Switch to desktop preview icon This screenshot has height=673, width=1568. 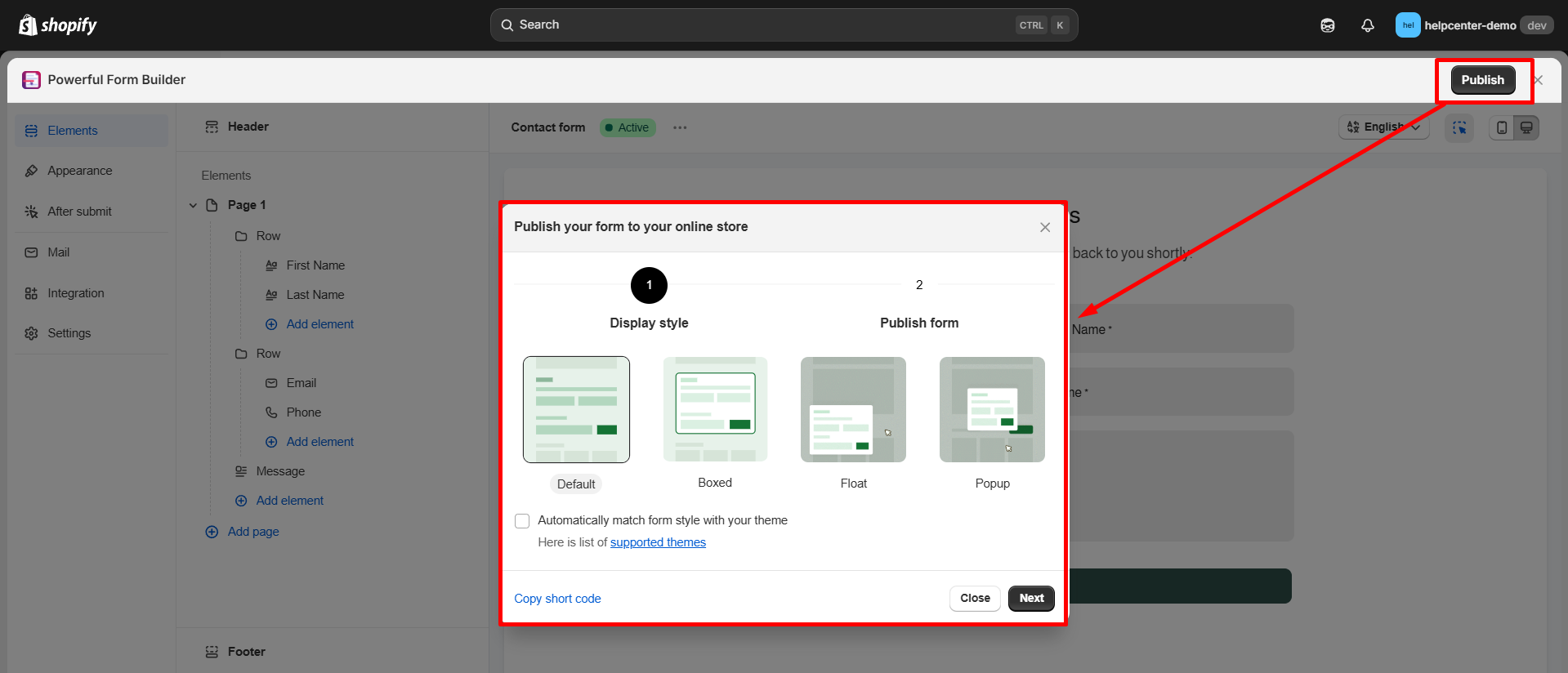point(1526,127)
